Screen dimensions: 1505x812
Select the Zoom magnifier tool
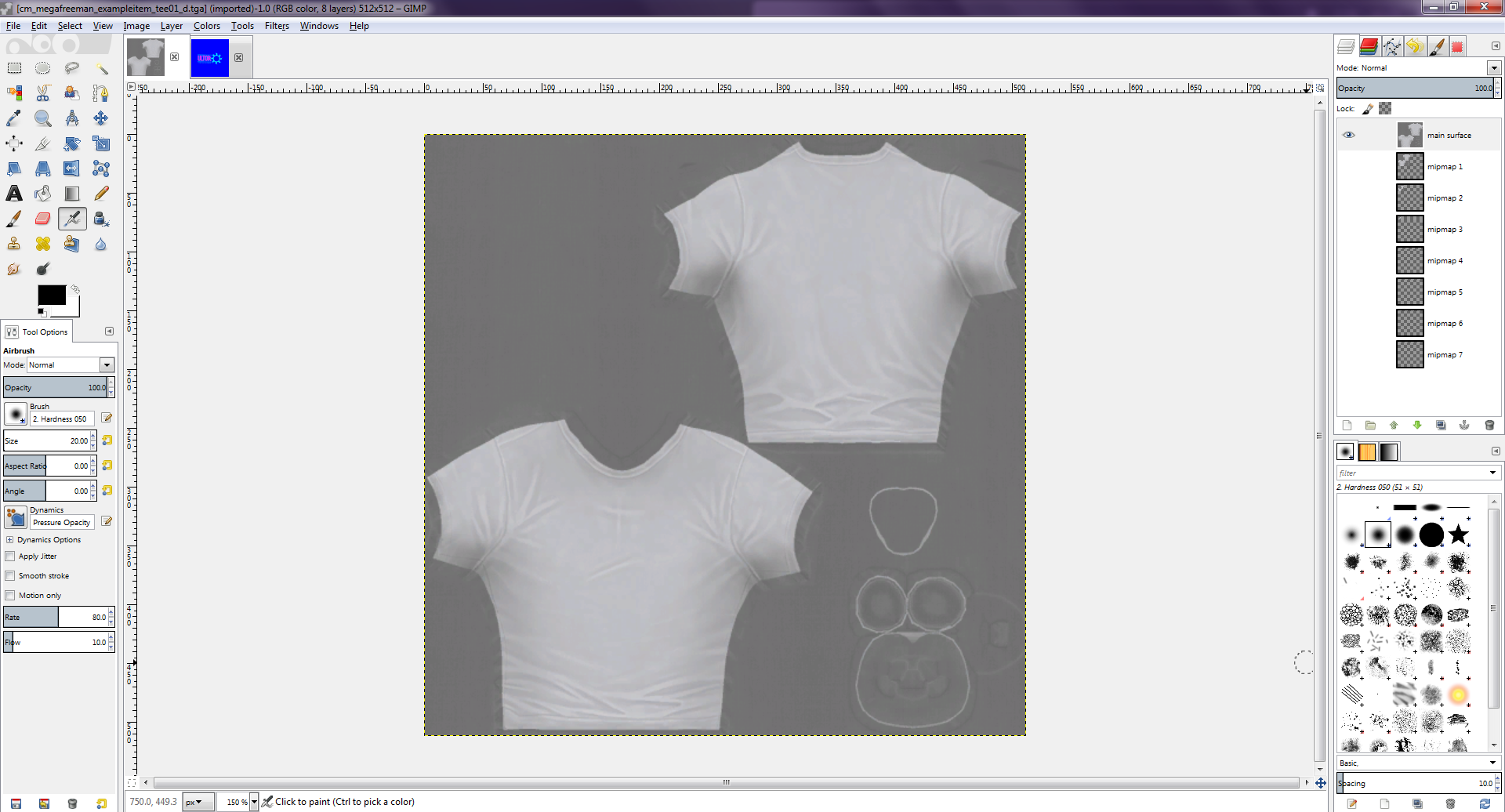point(43,118)
